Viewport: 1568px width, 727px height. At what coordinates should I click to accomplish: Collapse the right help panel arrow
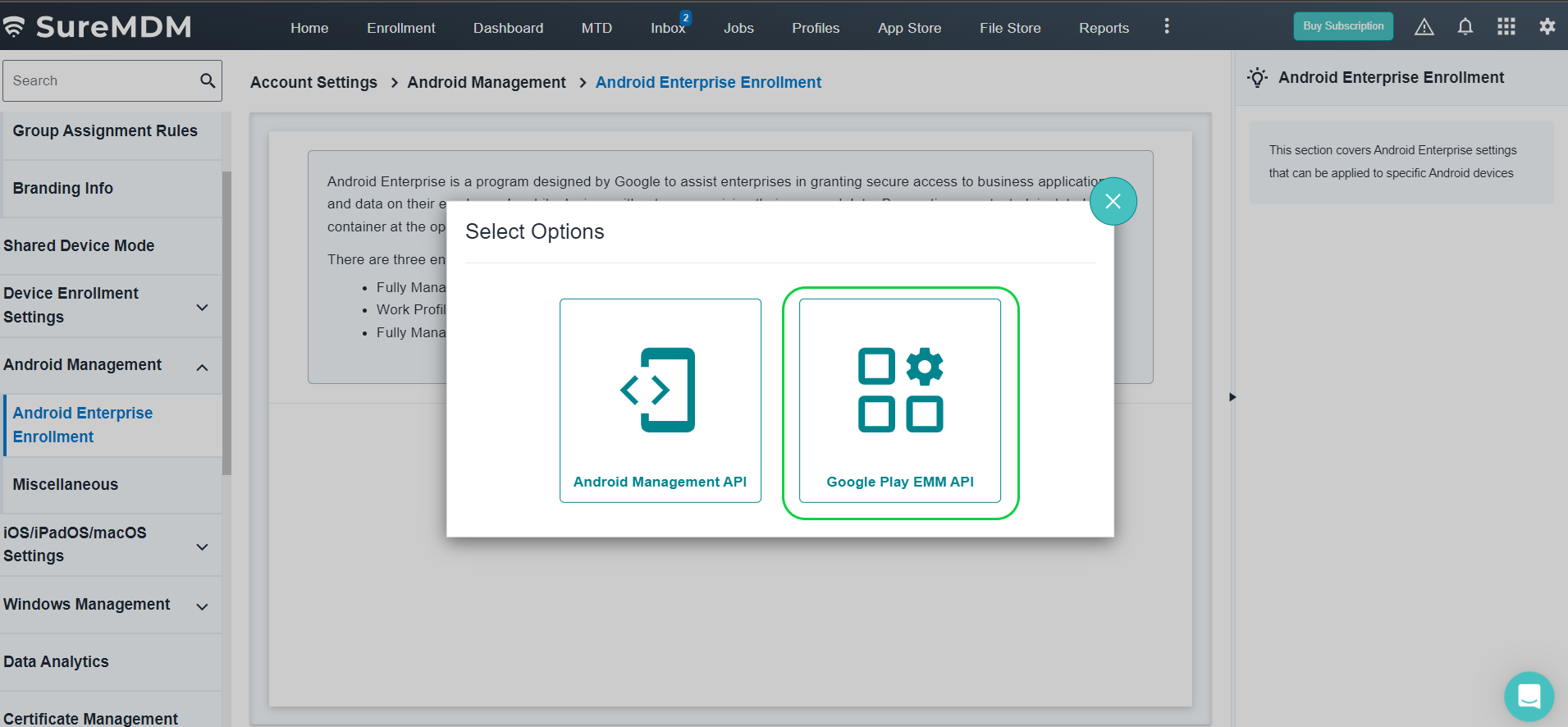click(x=1232, y=397)
